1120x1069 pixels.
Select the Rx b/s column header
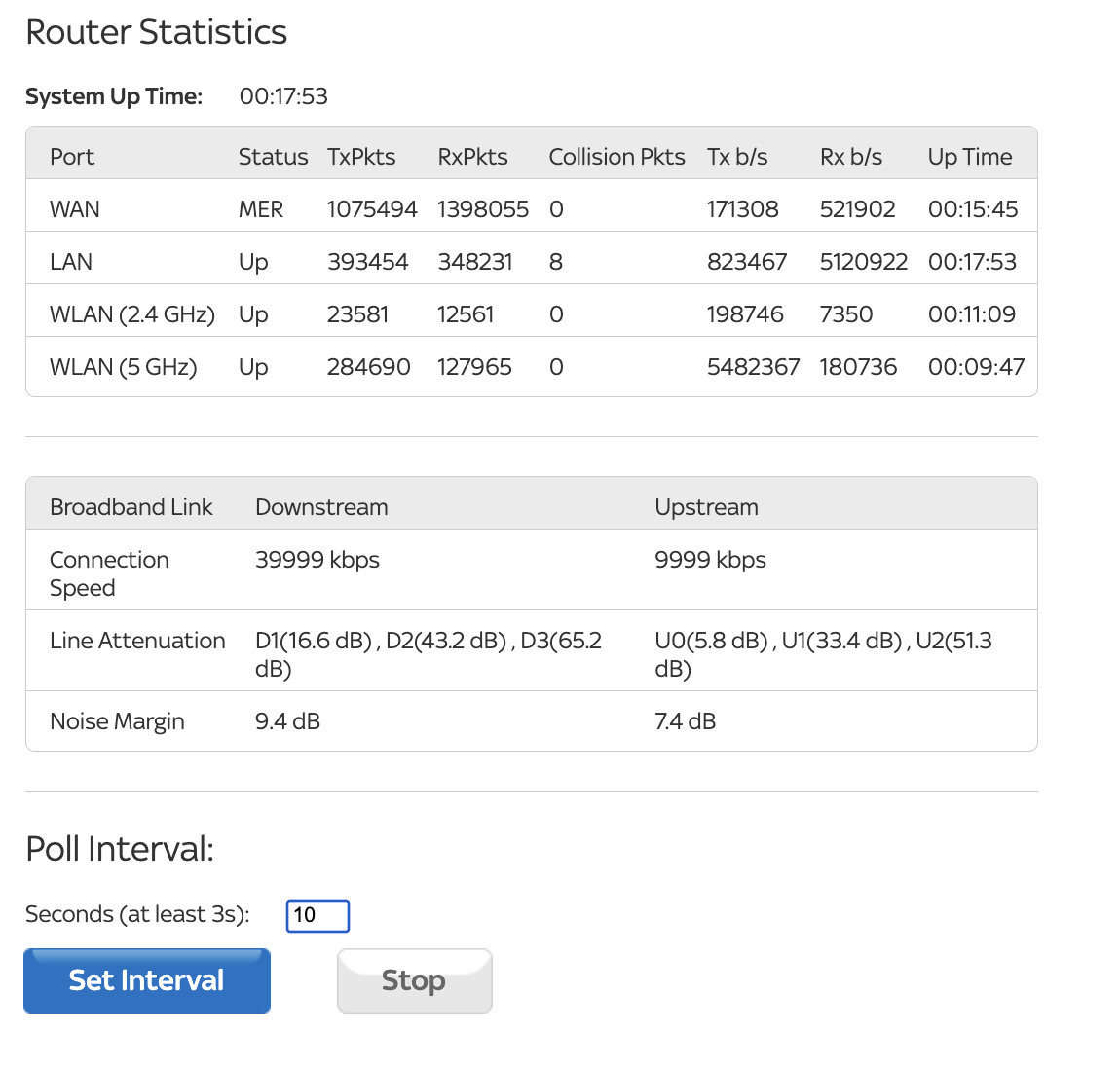click(850, 156)
